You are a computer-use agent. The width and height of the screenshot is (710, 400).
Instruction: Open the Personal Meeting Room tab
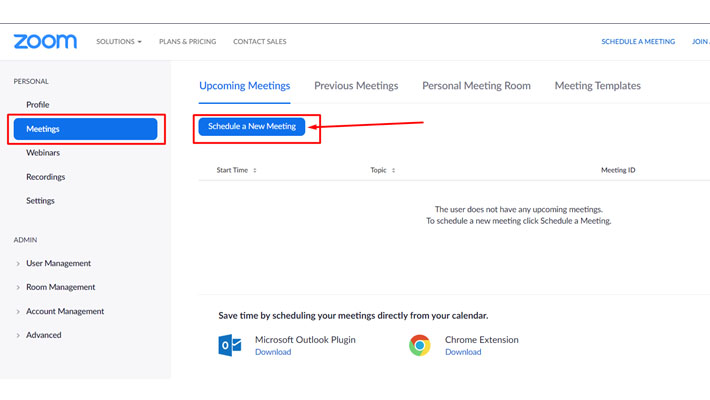click(476, 86)
